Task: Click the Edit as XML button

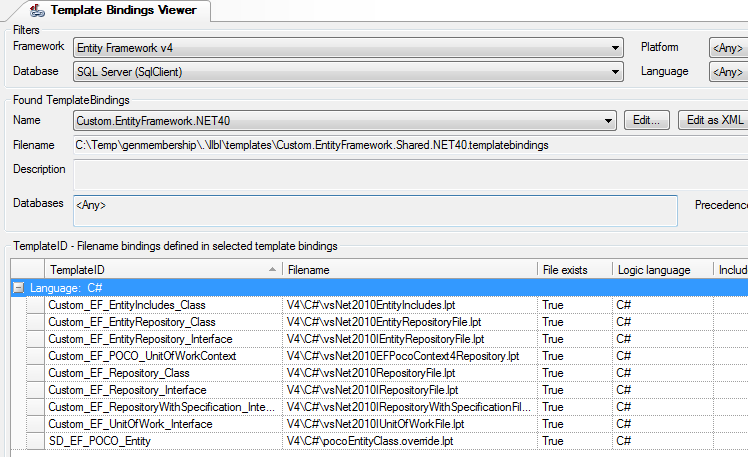Action: pos(713,121)
